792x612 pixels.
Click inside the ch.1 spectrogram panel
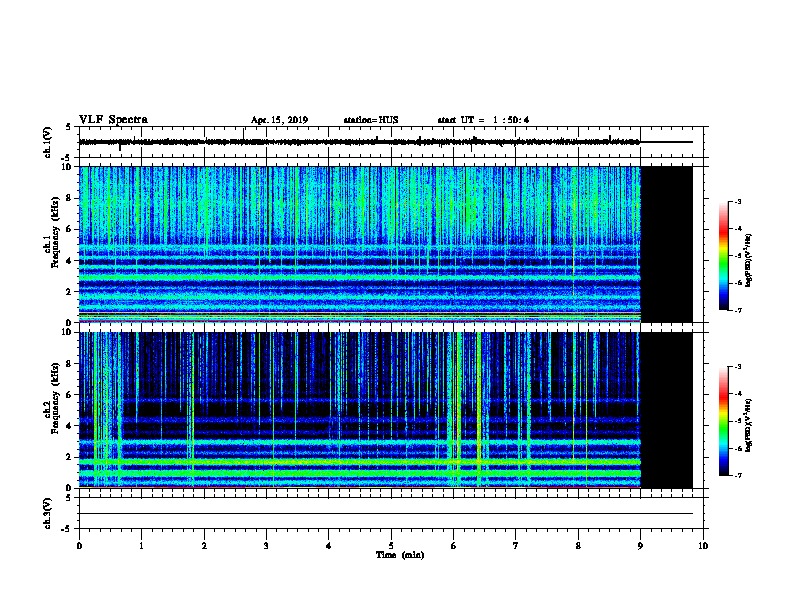[x=360, y=244]
